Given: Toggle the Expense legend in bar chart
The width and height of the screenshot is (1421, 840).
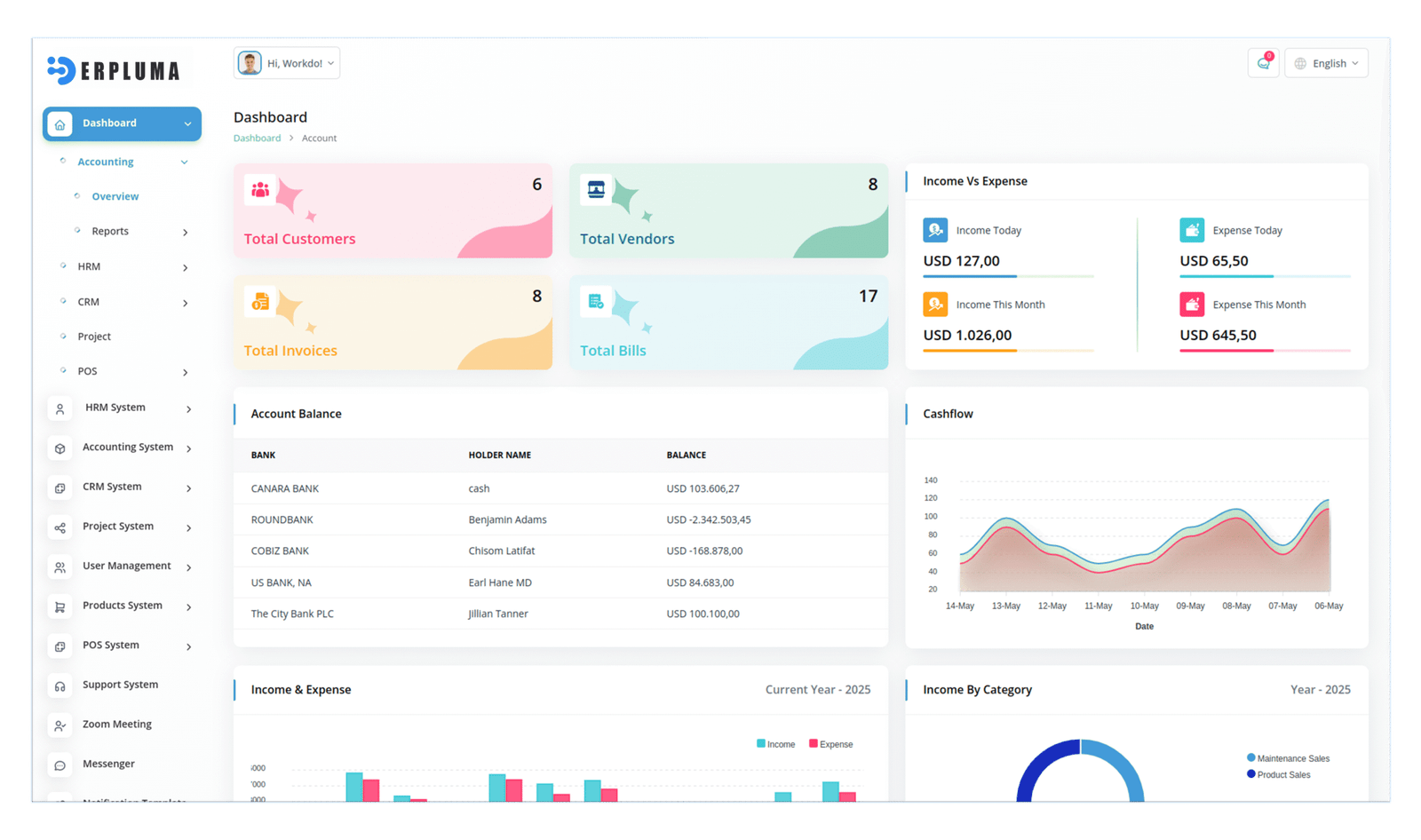Looking at the screenshot, I should click(830, 744).
